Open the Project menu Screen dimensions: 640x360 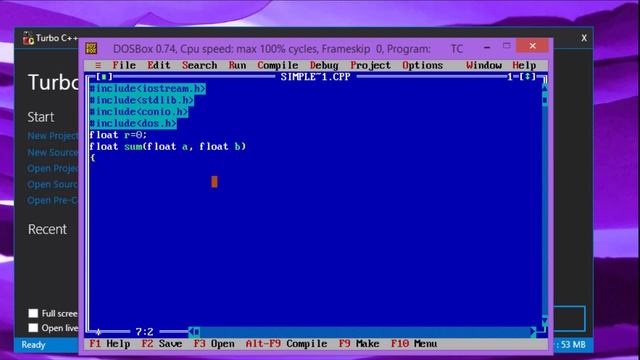370,65
